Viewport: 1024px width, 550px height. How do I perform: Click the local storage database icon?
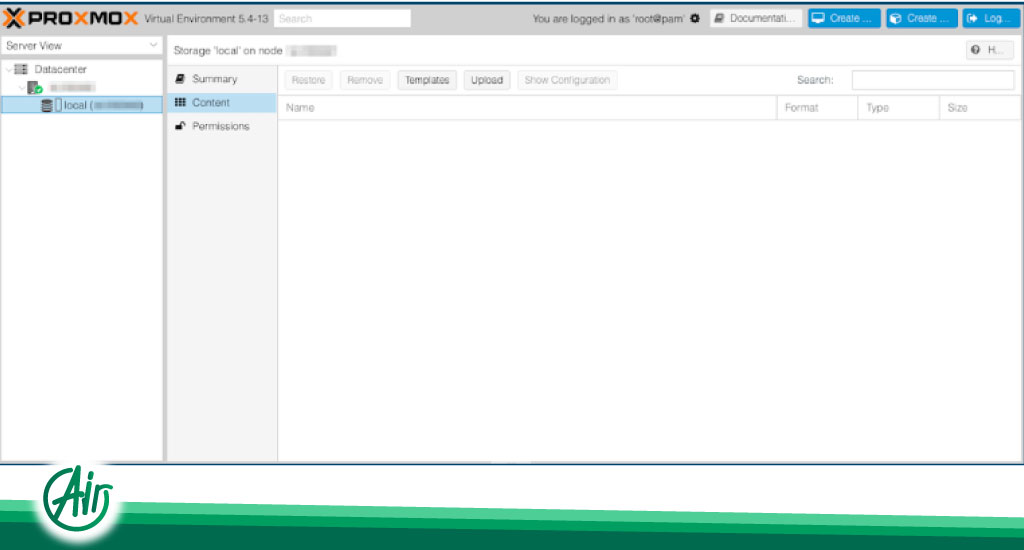pyautogui.click(x=46, y=105)
